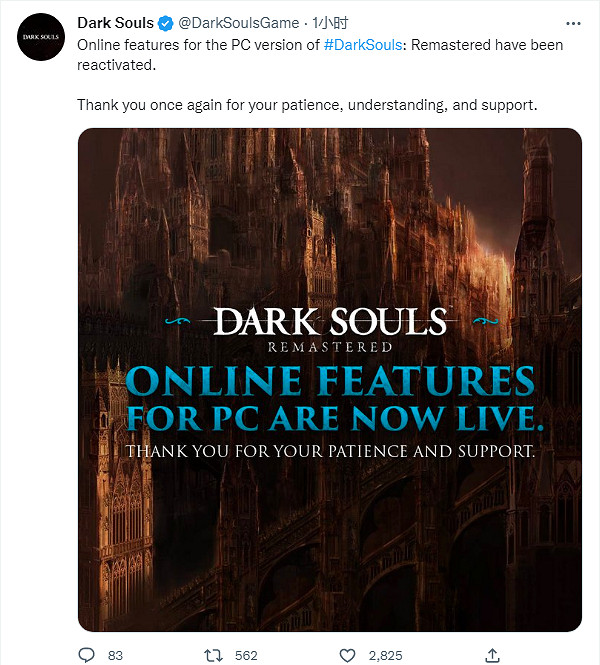The height and width of the screenshot is (665, 600).
Task: Click the blue 'Online Features' headline in image
Action: click(330, 381)
